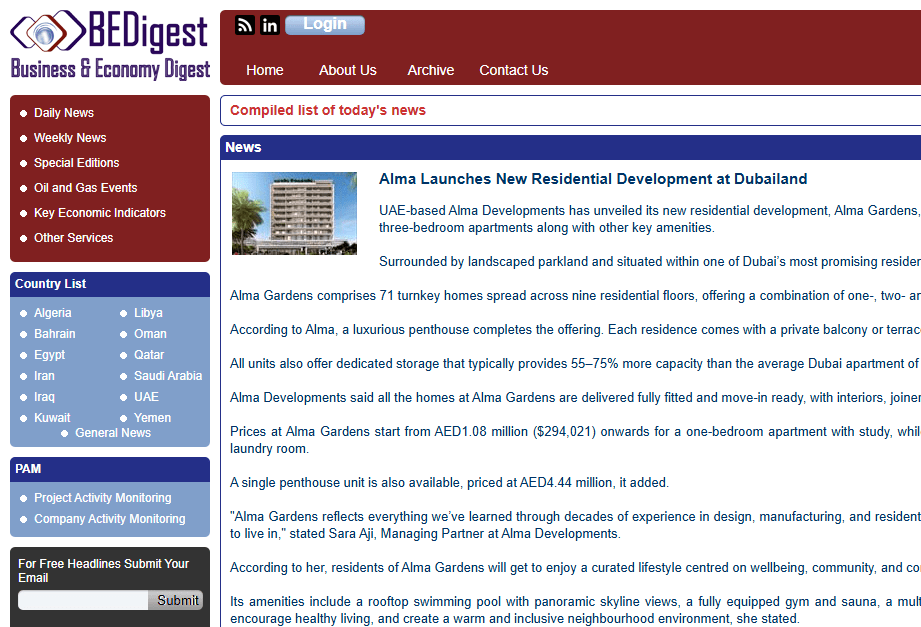The width and height of the screenshot is (921, 627).
Task: Open Other Services link
Action: [73, 238]
